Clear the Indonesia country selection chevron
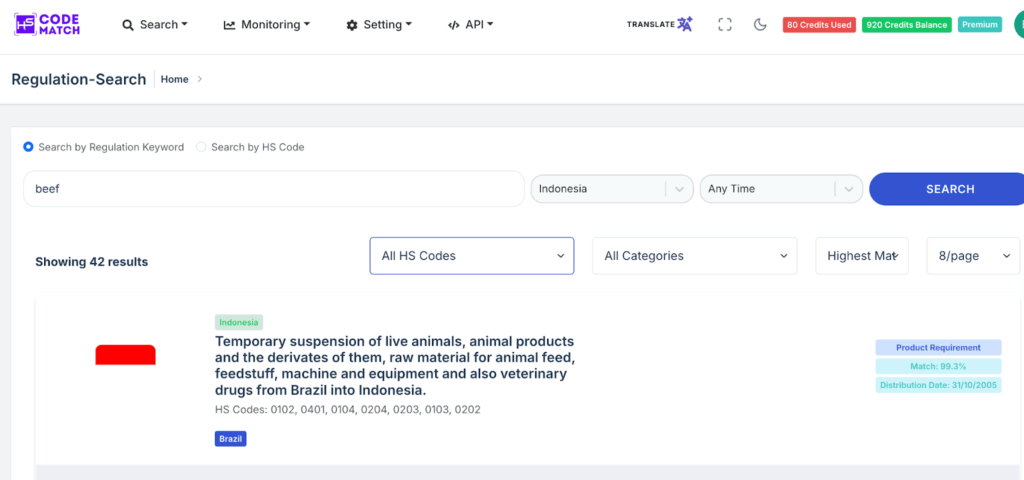Image resolution: width=1024 pixels, height=480 pixels. (680, 189)
